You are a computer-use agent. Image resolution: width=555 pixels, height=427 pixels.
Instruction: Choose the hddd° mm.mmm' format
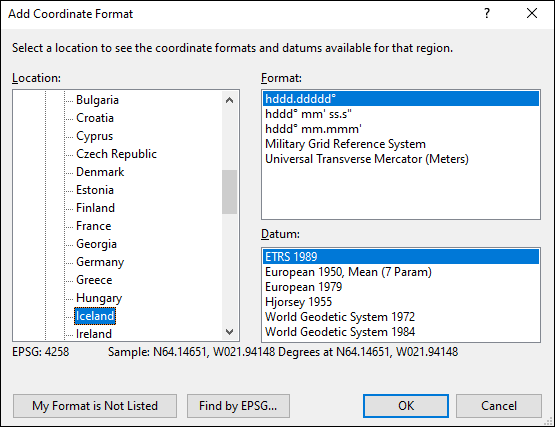(x=401, y=129)
